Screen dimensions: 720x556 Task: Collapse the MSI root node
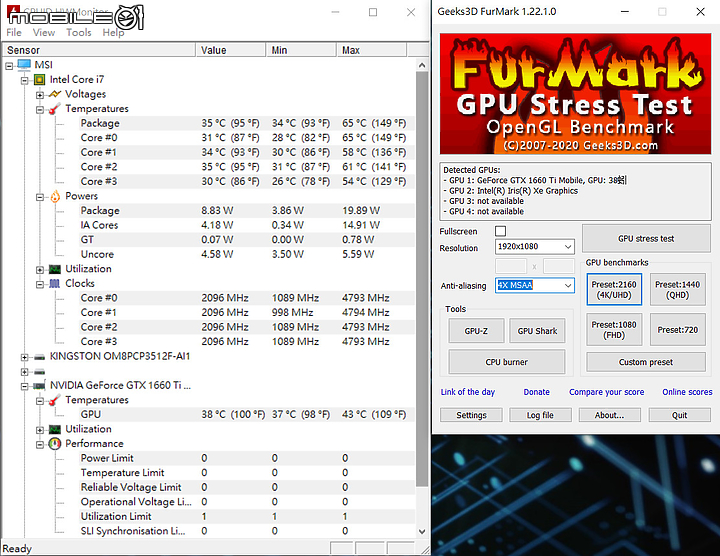pos(9,66)
